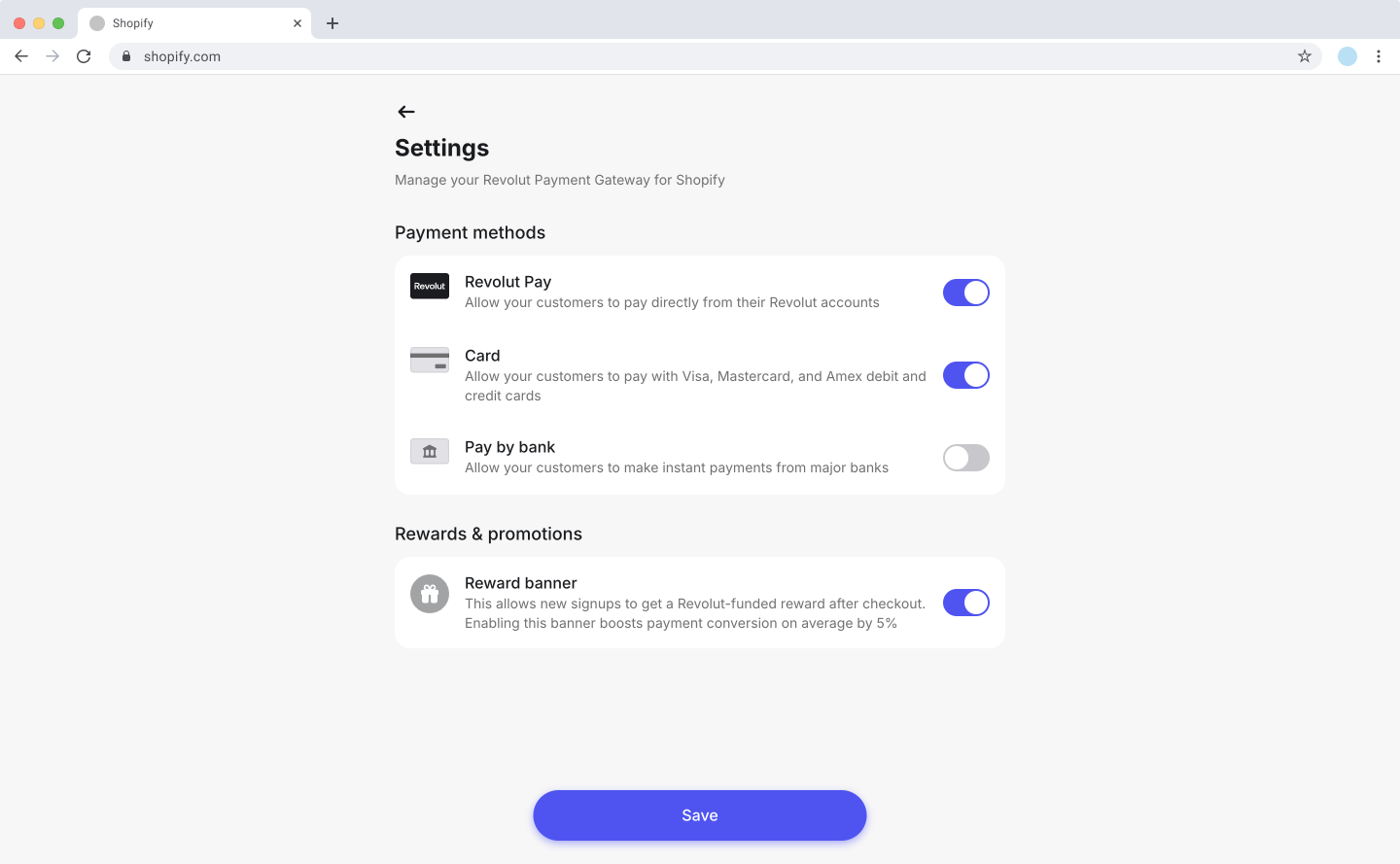Reload the page in the browser
The image size is (1400, 864).
tap(84, 56)
